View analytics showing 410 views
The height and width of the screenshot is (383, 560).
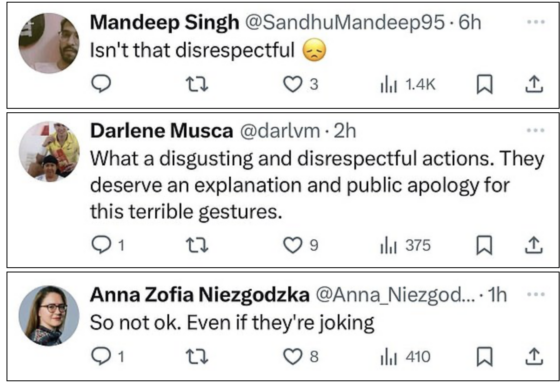[x=405, y=357]
